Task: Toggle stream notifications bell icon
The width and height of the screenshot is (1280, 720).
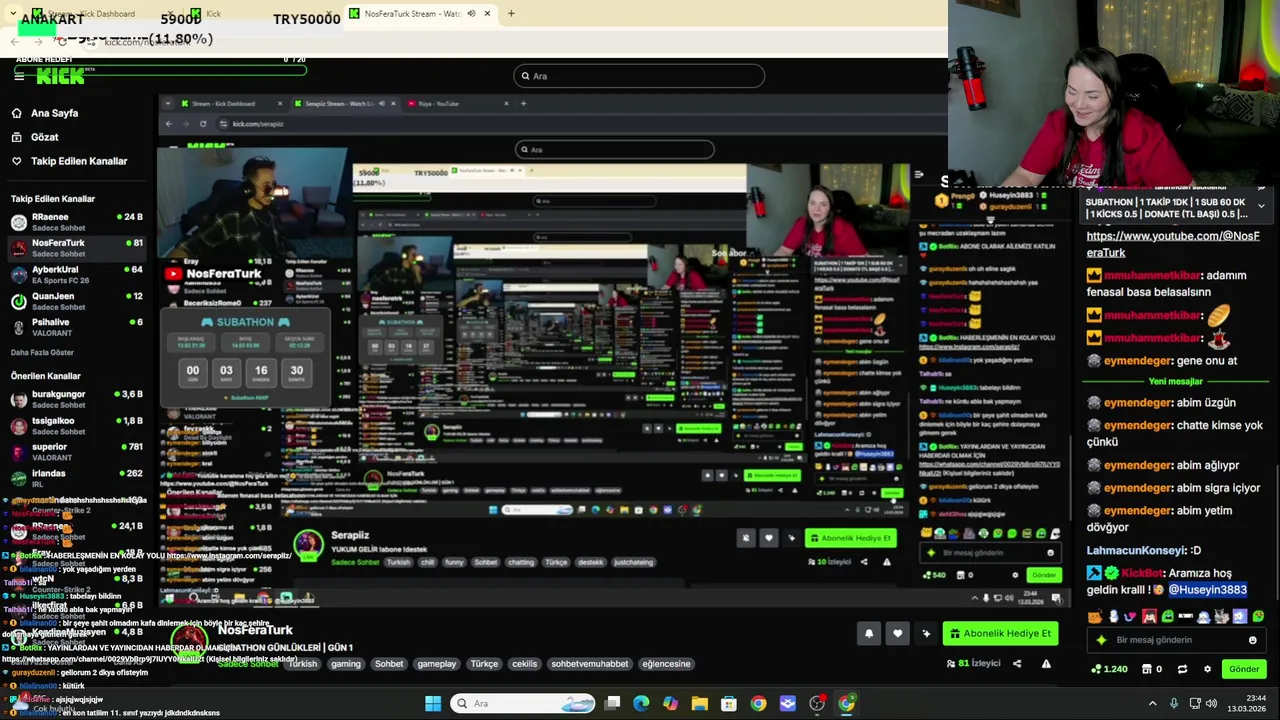Action: (x=869, y=633)
